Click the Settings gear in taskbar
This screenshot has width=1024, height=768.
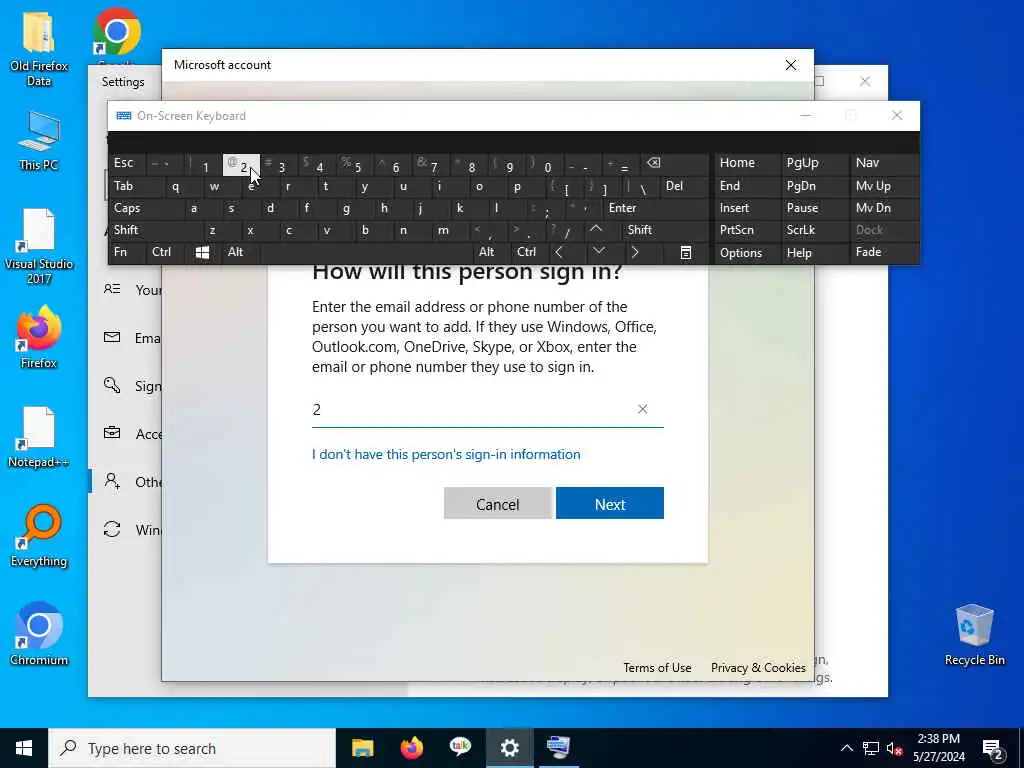pyautogui.click(x=509, y=748)
